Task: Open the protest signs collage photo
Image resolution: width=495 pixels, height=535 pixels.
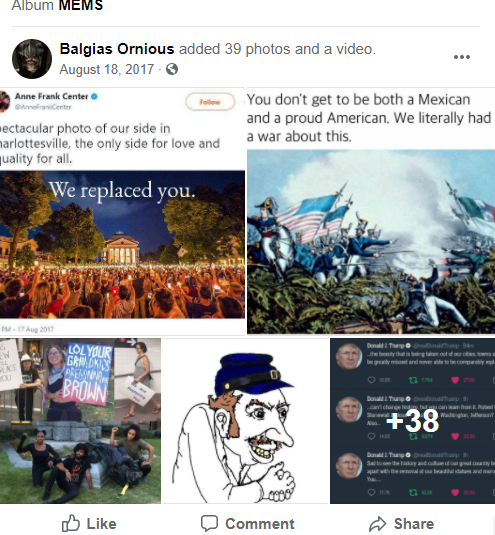Action: point(80,421)
